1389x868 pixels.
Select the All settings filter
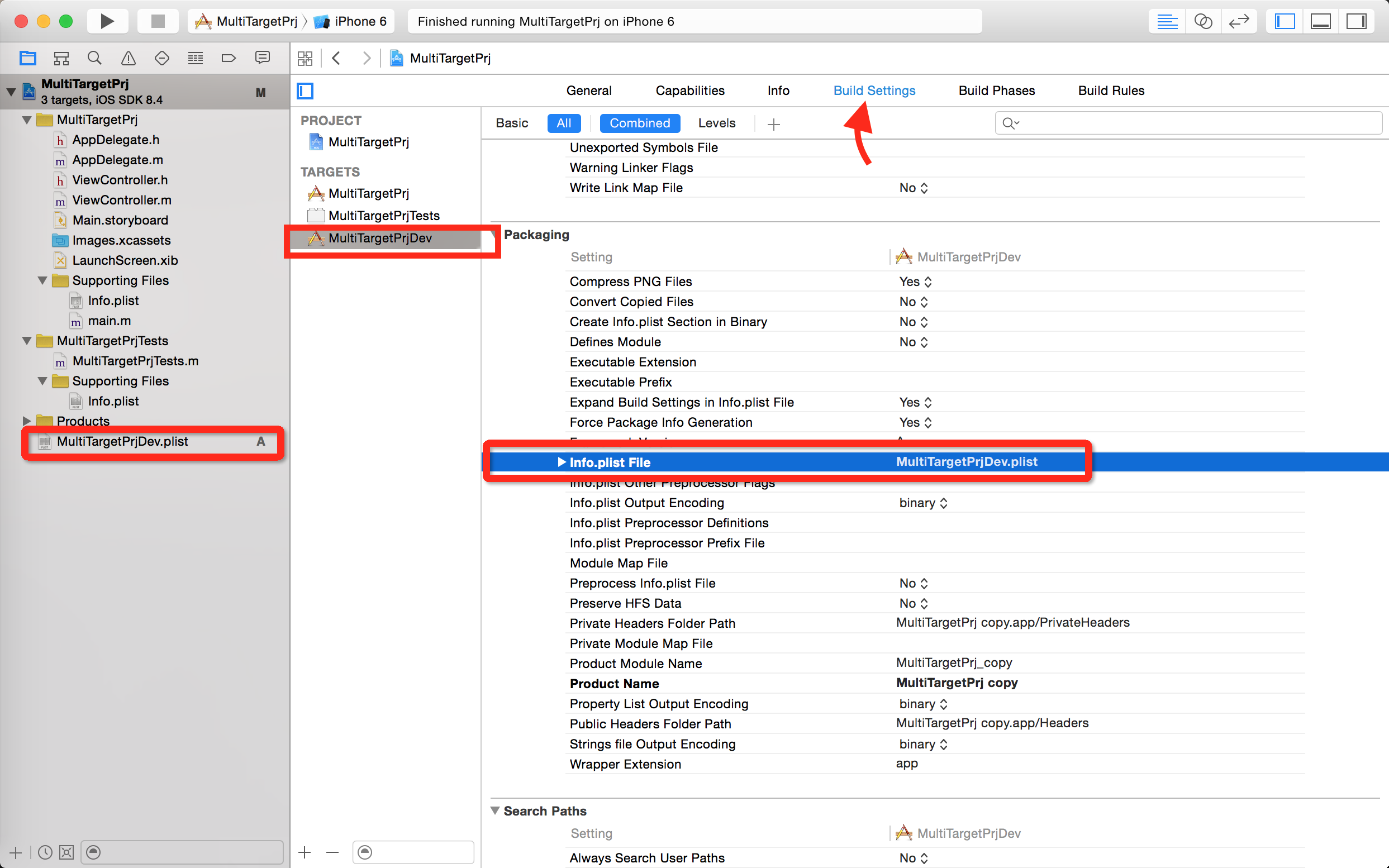coord(564,123)
